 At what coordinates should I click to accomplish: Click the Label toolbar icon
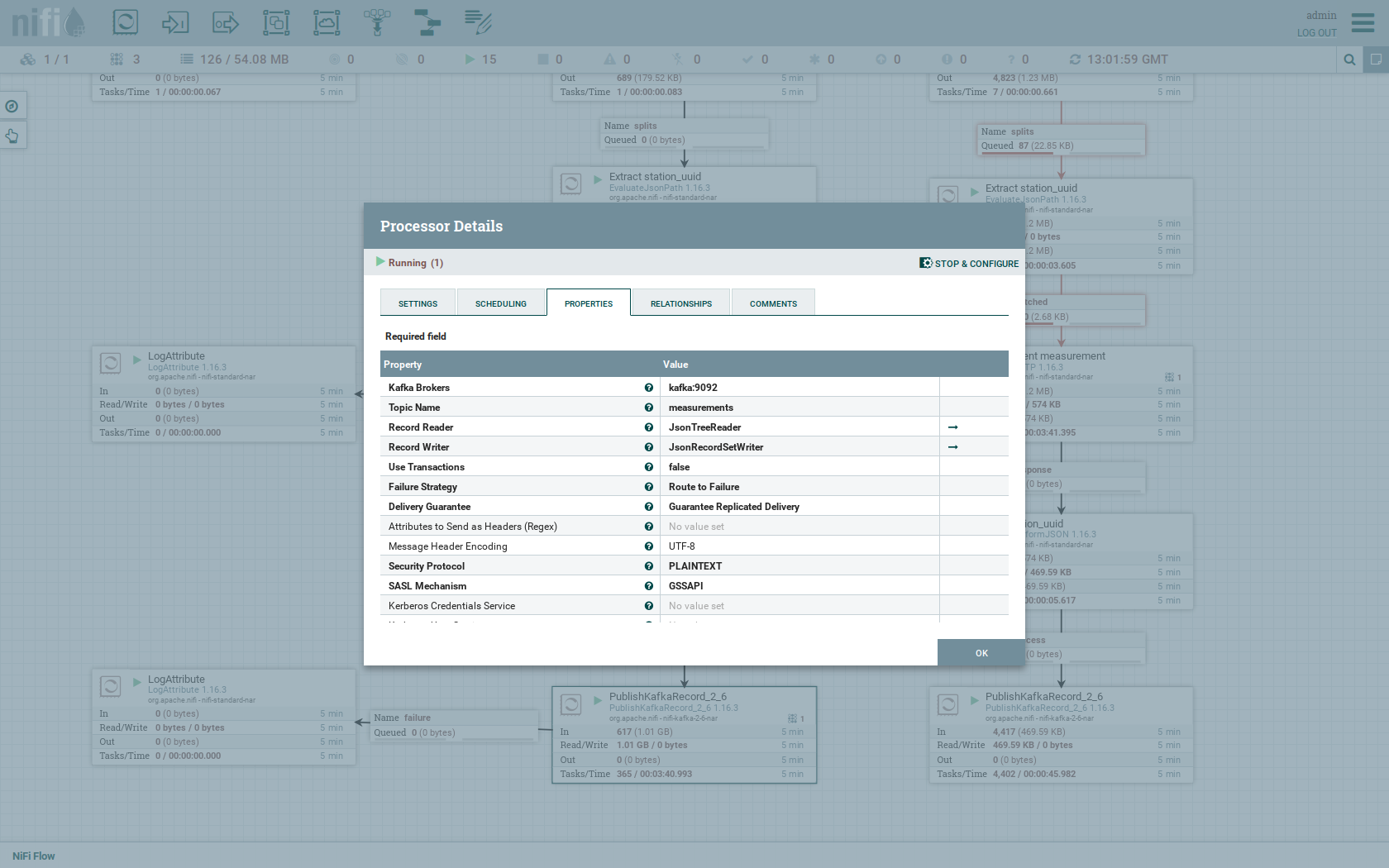click(x=478, y=22)
